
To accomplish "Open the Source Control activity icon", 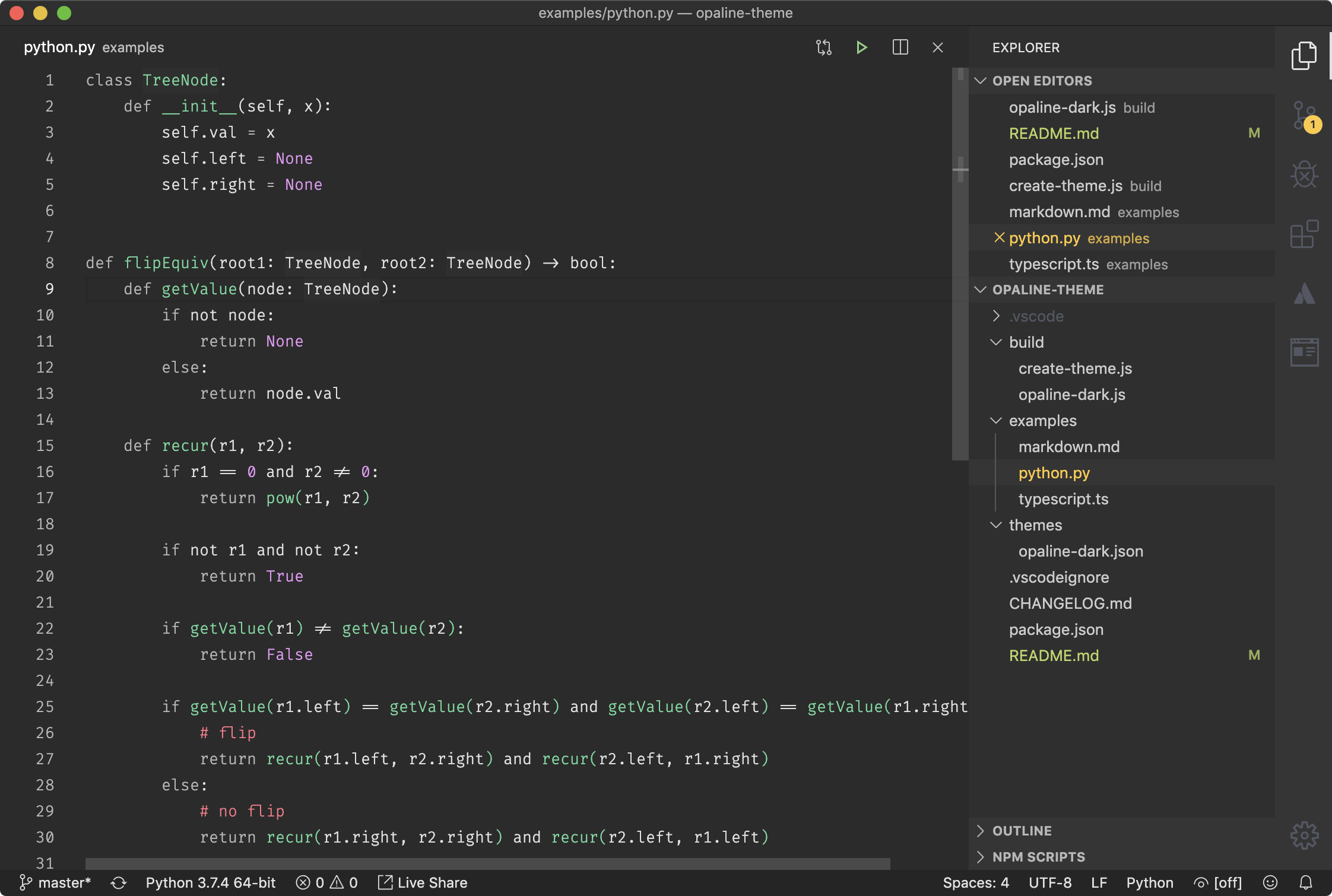I will click(x=1304, y=115).
